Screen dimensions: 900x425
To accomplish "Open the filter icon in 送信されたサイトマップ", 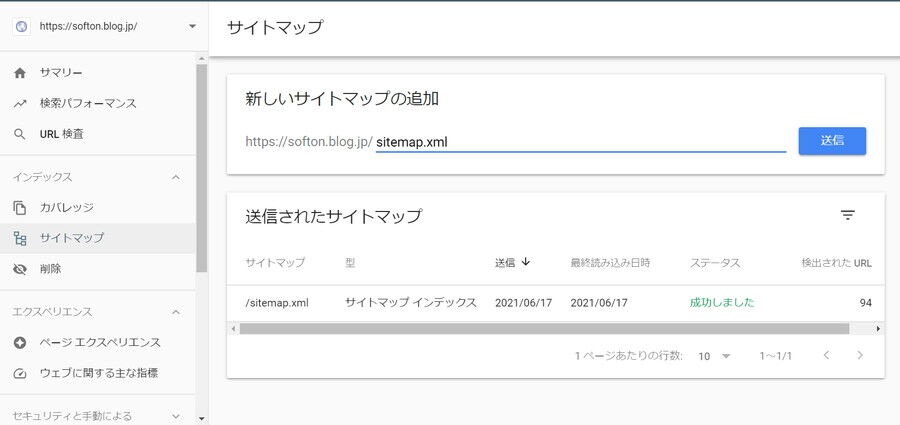I will click(848, 215).
